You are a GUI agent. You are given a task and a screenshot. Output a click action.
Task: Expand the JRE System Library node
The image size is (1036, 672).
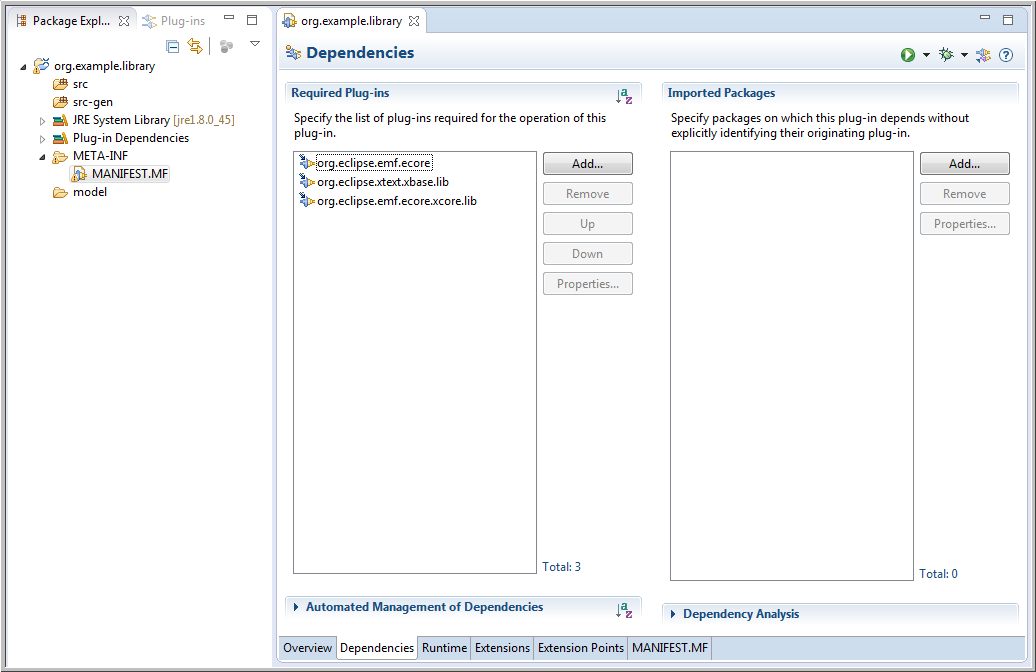(x=42, y=121)
